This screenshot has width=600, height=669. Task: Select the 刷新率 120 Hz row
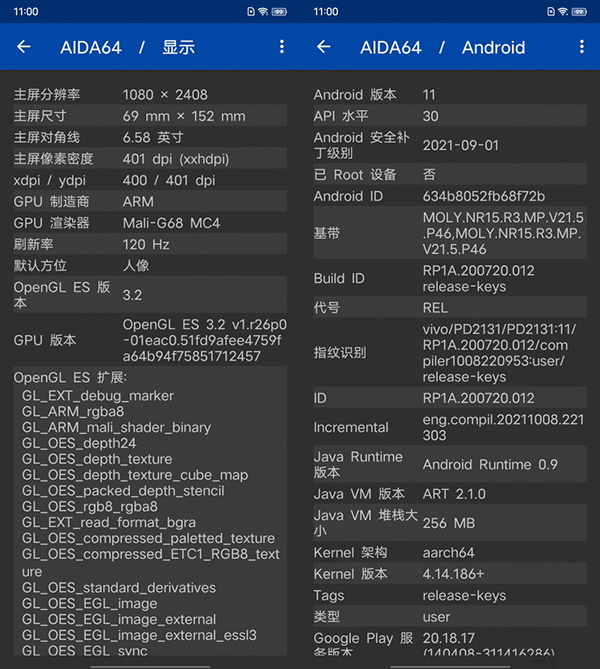[150, 244]
